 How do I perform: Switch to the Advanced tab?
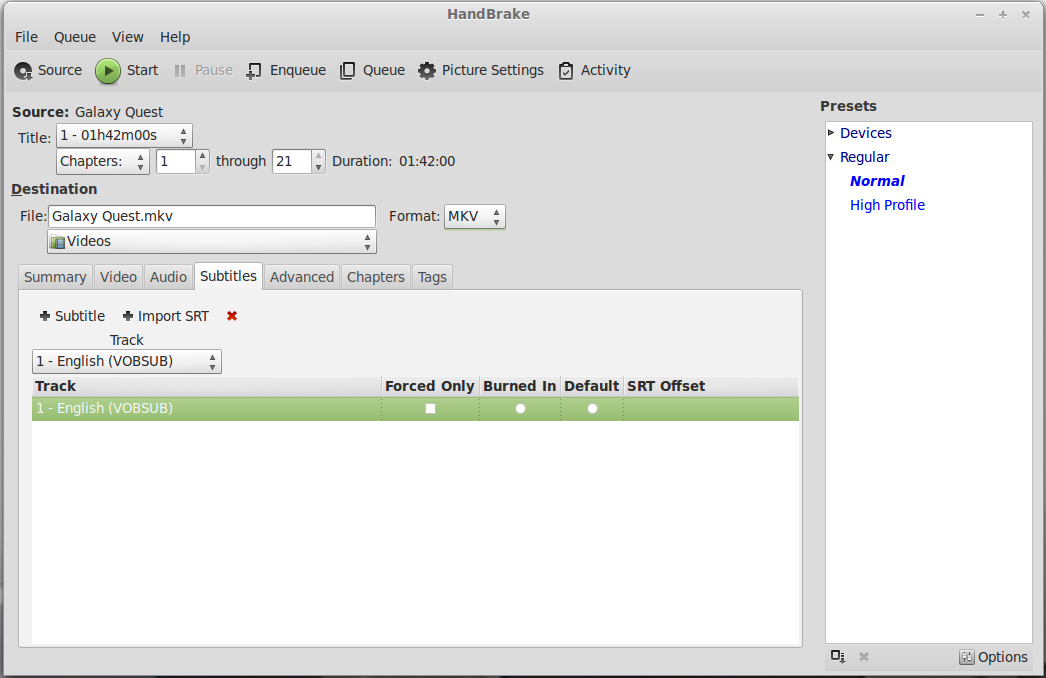click(x=302, y=277)
